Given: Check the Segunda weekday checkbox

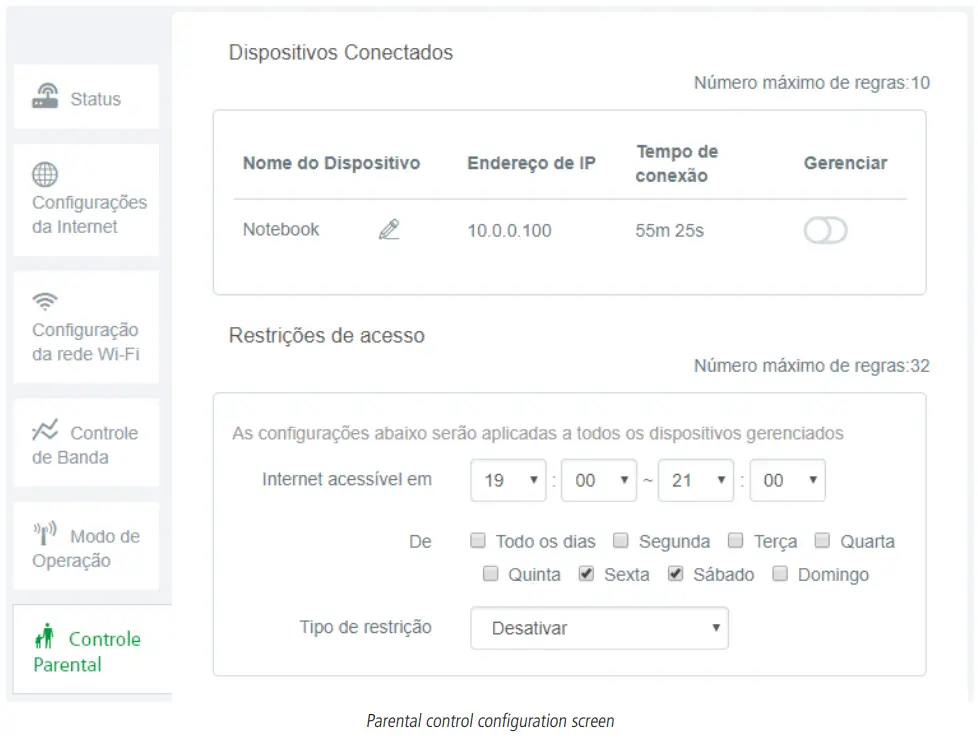Looking at the screenshot, I should point(621,540).
